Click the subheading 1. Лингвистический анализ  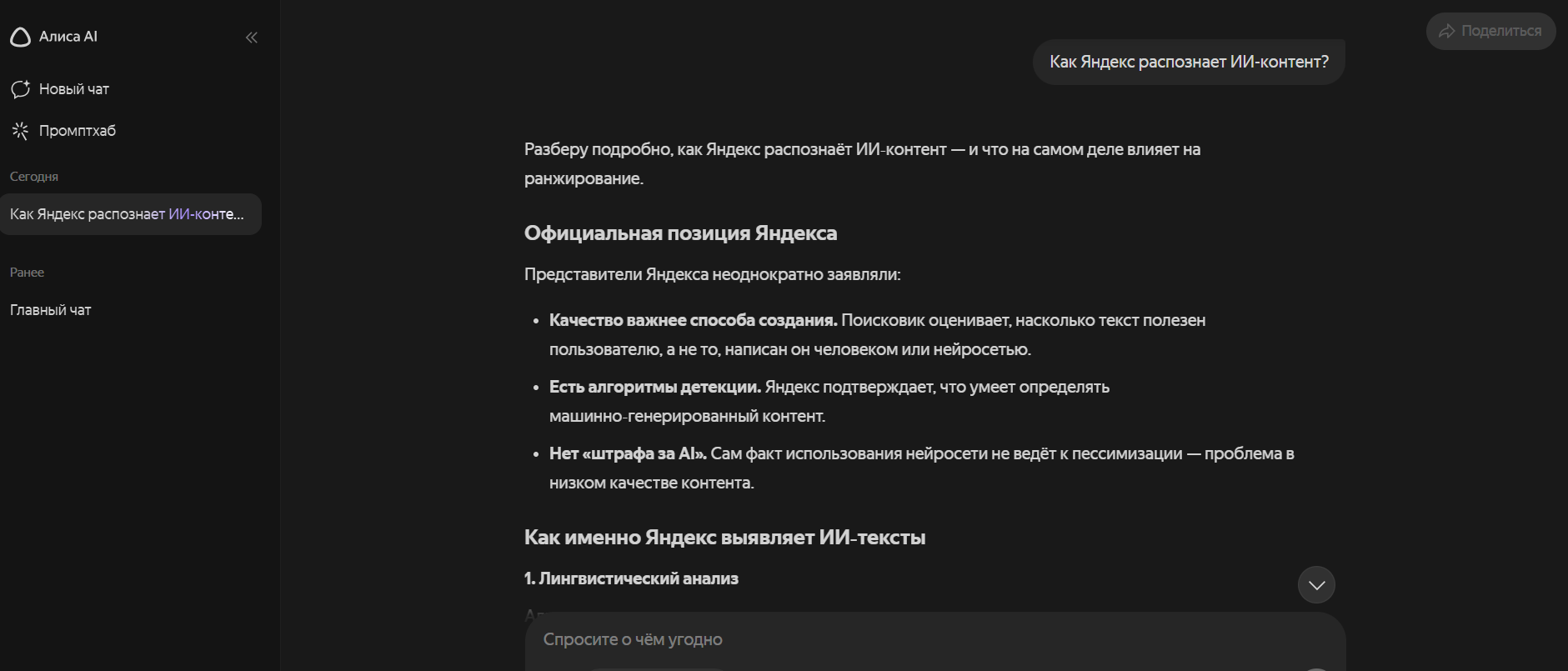click(x=631, y=578)
